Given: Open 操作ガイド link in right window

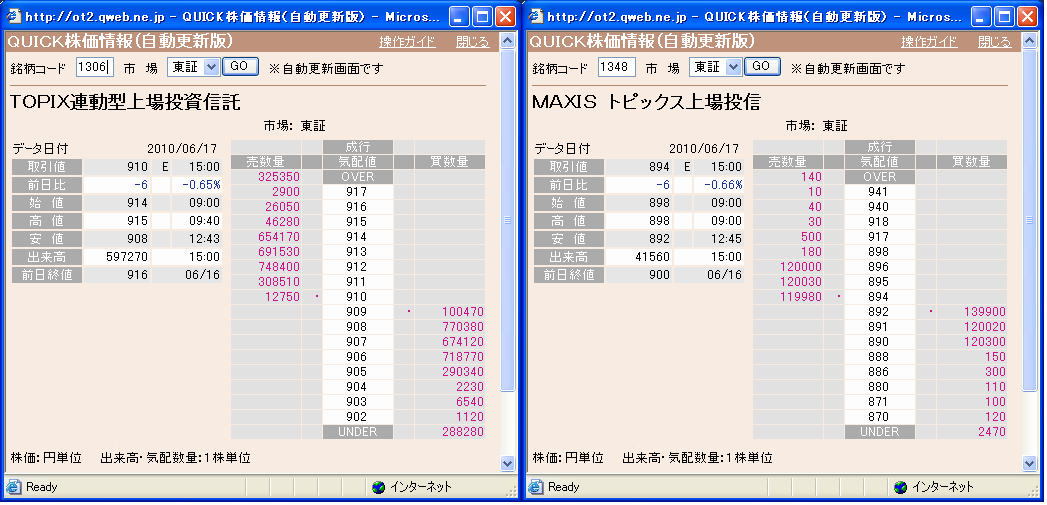Looking at the screenshot, I should pos(929,42).
